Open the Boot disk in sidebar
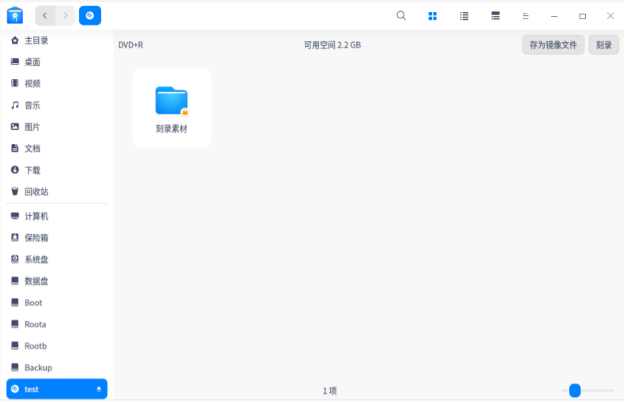625x402 pixels. pyautogui.click(x=57, y=302)
